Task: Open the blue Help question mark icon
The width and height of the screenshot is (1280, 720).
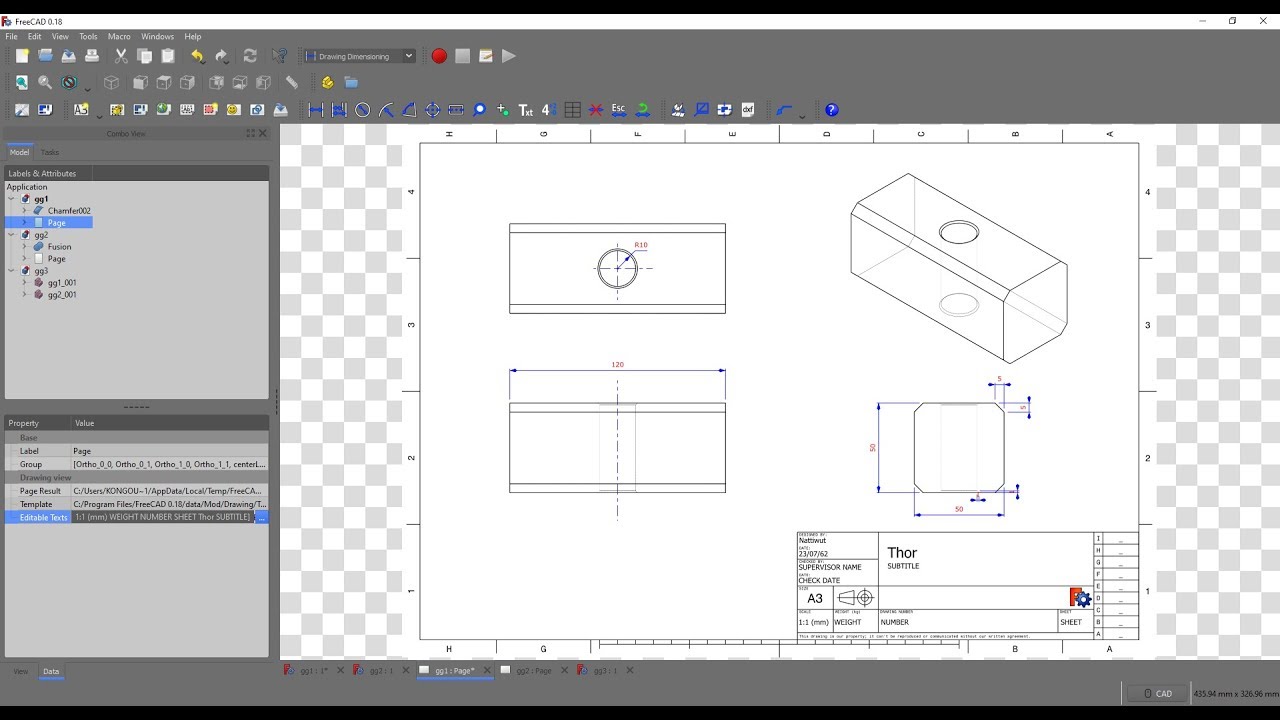Action: tap(831, 110)
